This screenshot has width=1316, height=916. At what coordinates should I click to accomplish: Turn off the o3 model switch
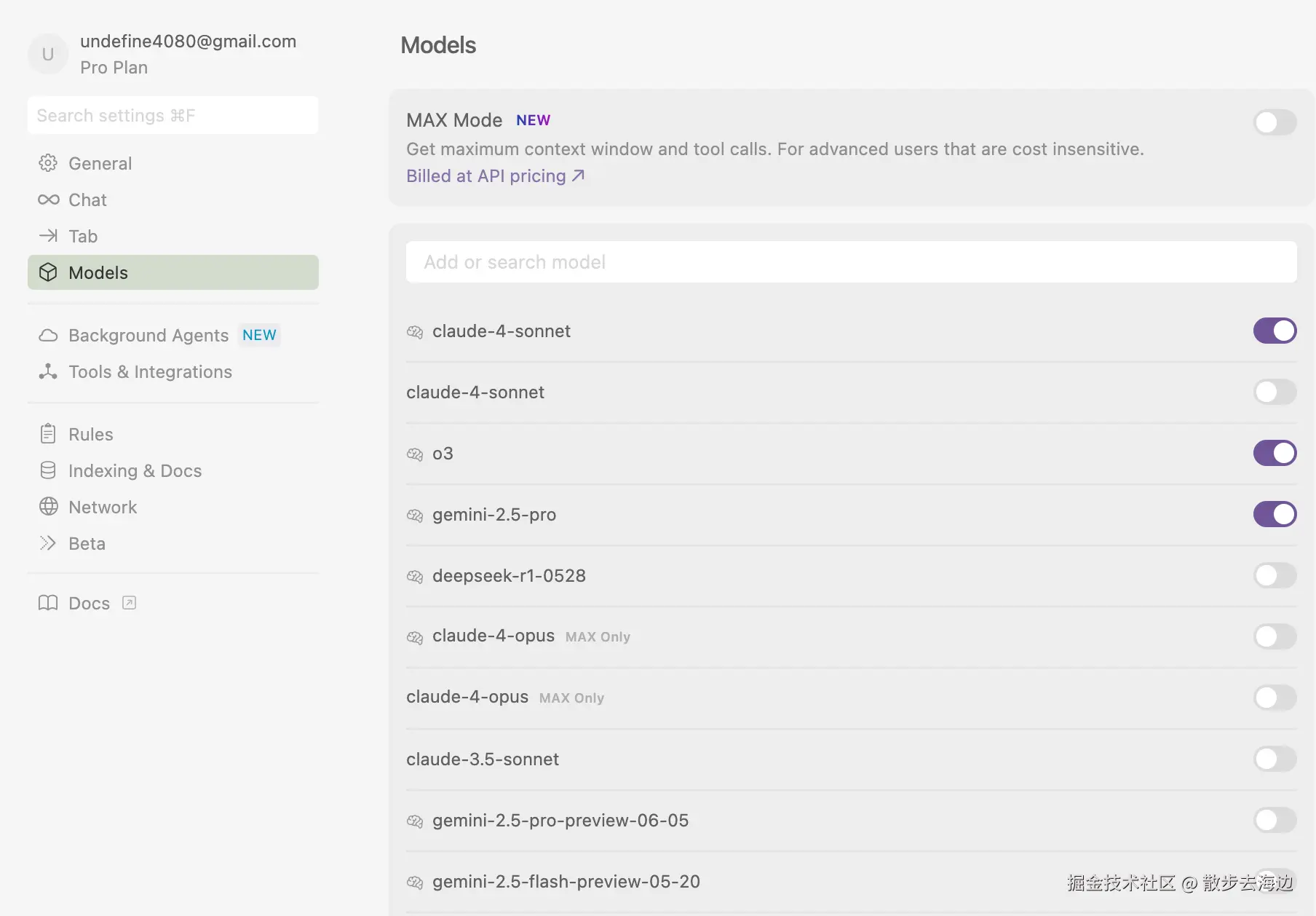point(1275,453)
